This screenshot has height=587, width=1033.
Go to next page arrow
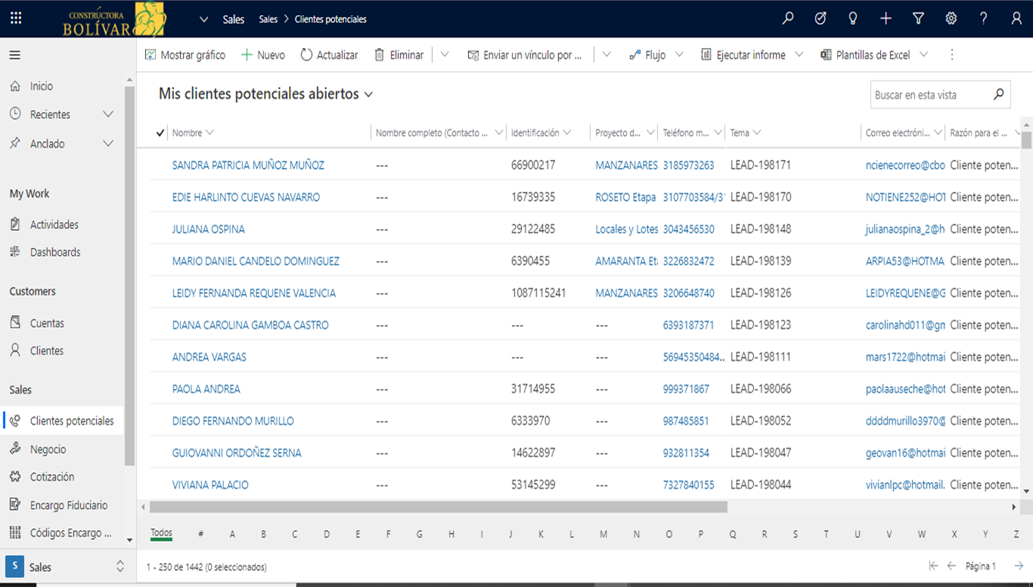1019,566
